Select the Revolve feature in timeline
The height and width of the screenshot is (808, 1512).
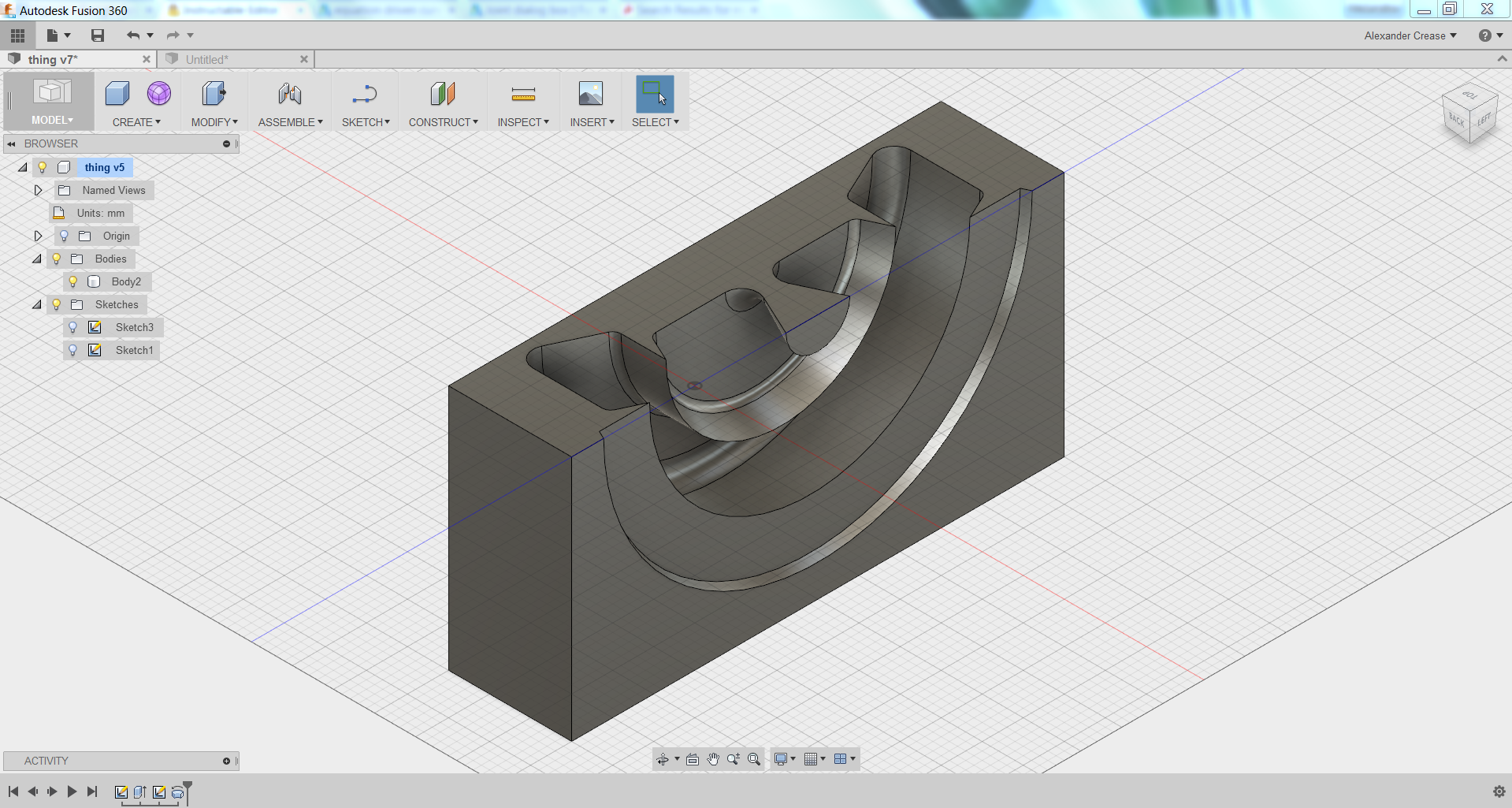pos(177,792)
